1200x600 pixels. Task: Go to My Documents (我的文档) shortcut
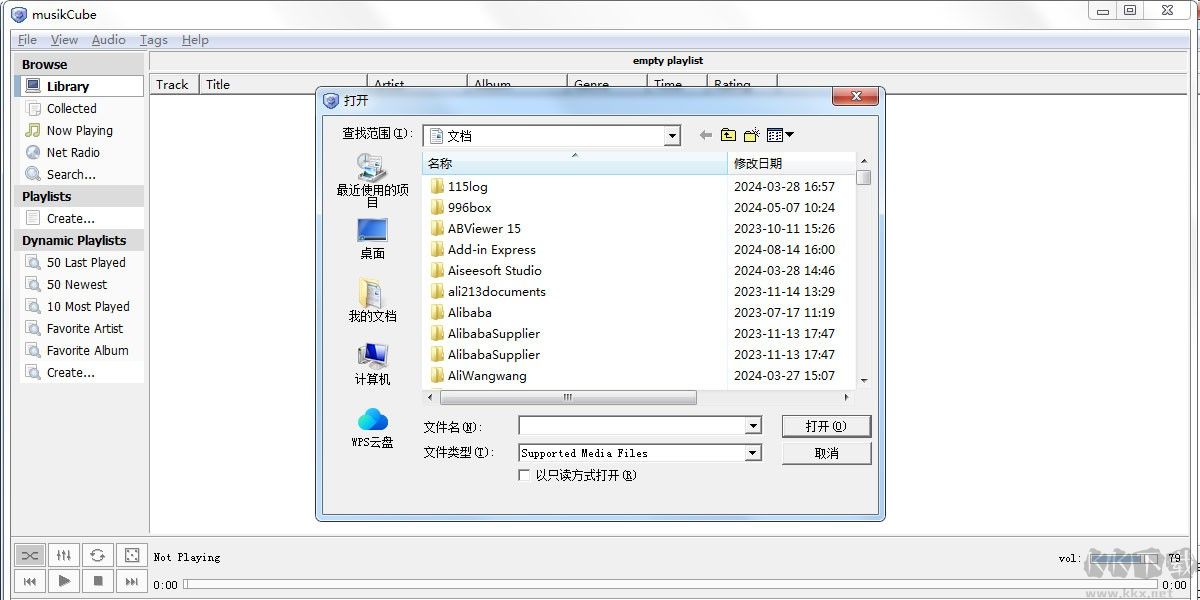click(x=372, y=300)
